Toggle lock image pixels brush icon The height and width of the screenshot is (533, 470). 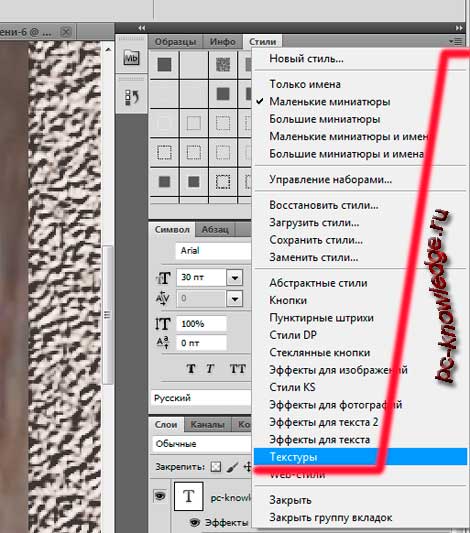tap(232, 467)
